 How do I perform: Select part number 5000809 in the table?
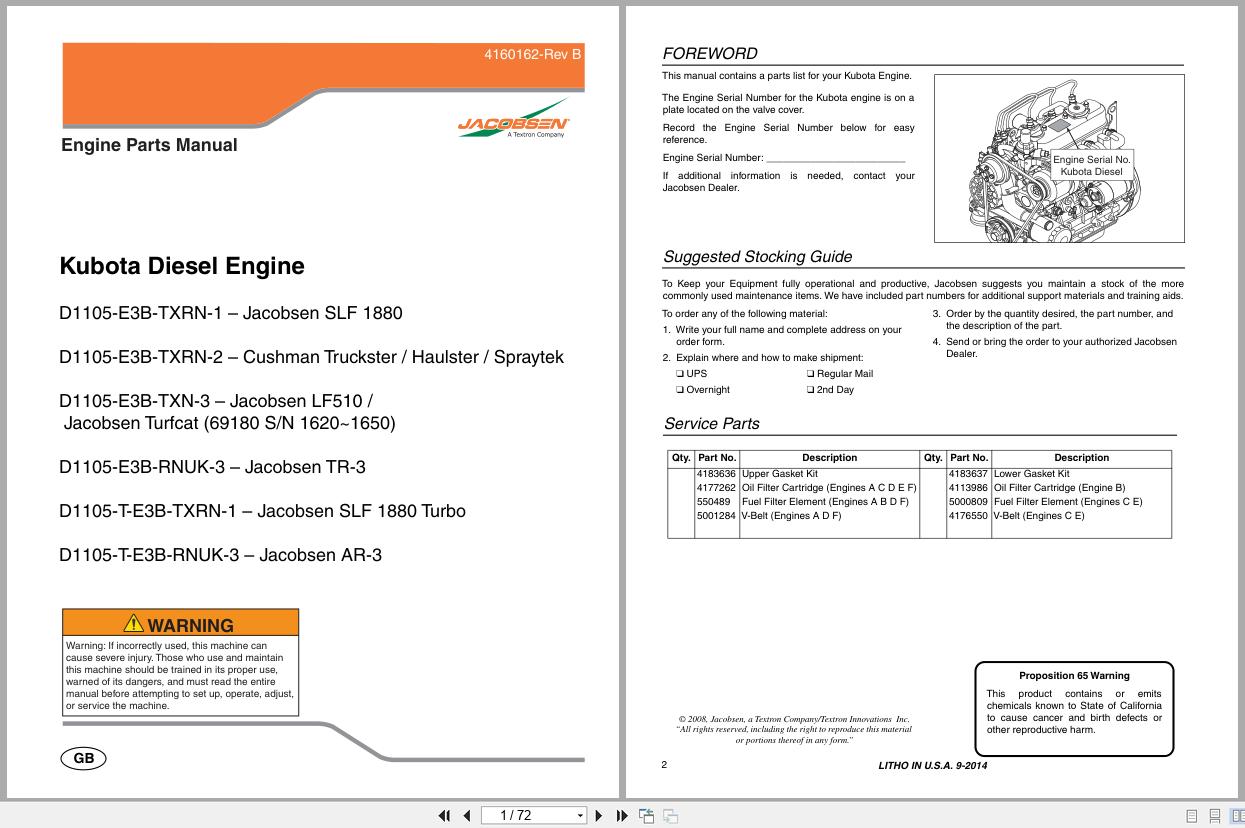[968, 502]
